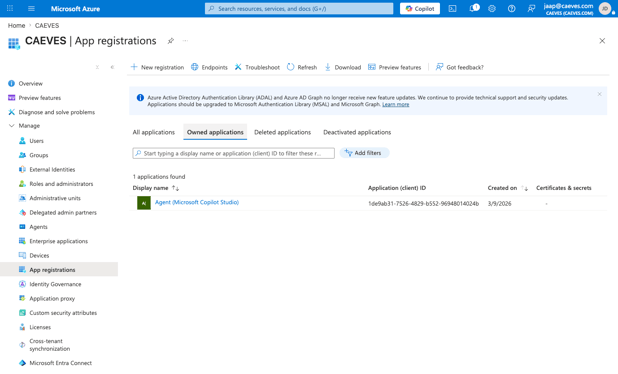Refresh the applications list

[302, 67]
